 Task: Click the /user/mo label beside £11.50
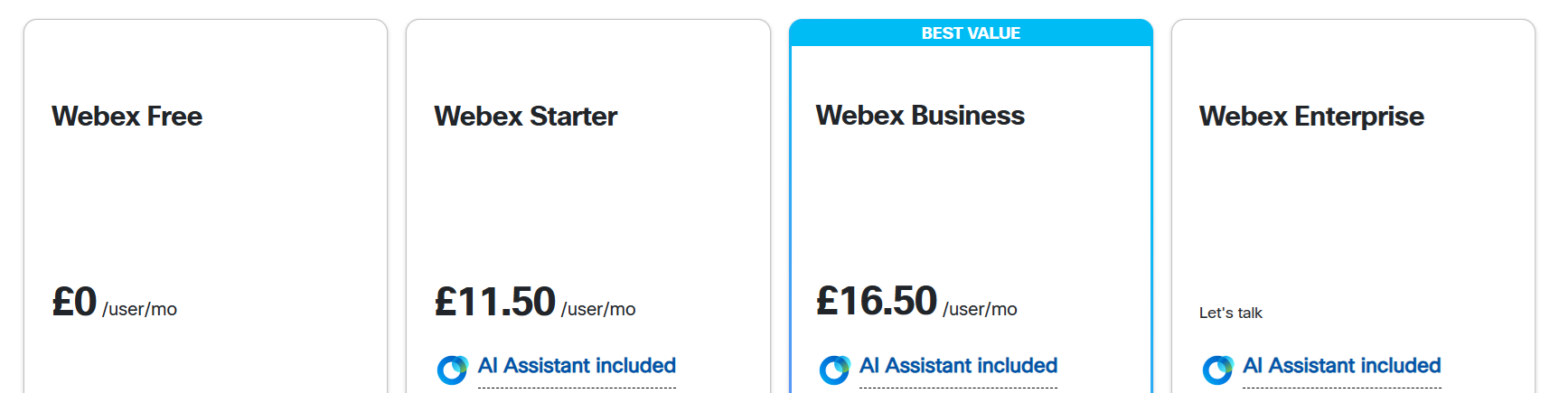click(x=598, y=309)
